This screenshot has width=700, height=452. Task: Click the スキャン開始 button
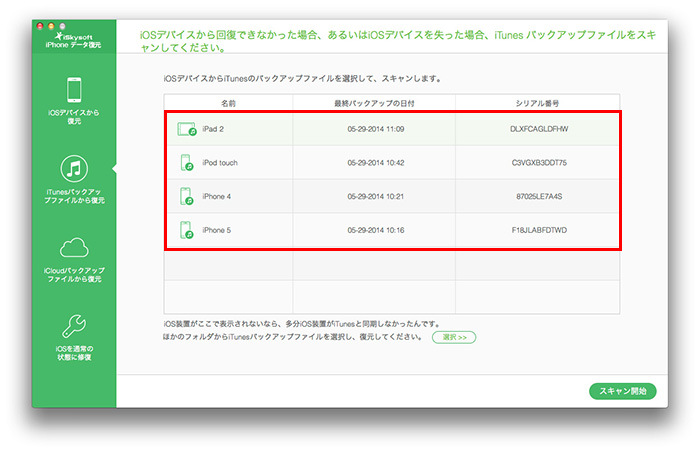click(623, 391)
